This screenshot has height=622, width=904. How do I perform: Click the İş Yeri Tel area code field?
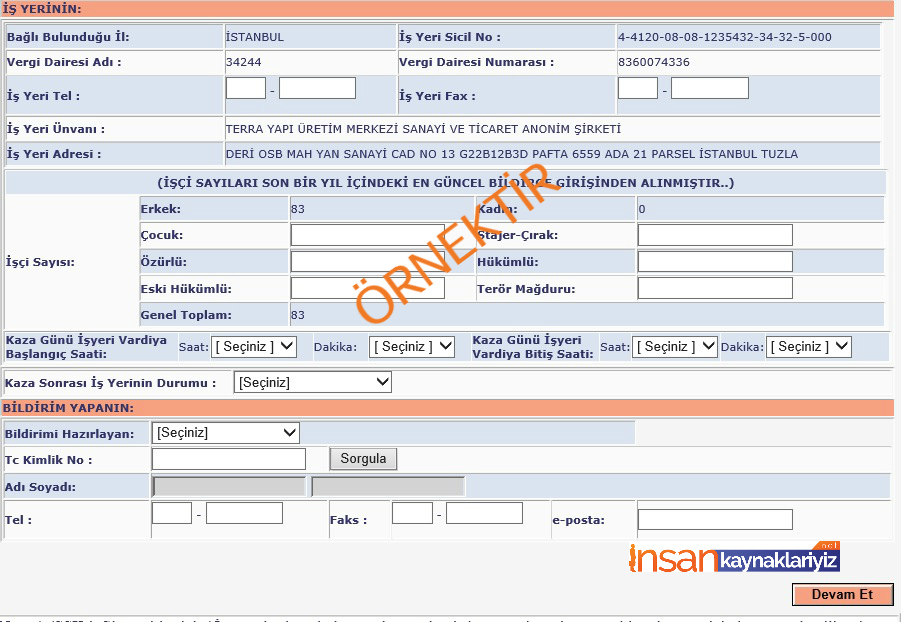(x=246, y=88)
